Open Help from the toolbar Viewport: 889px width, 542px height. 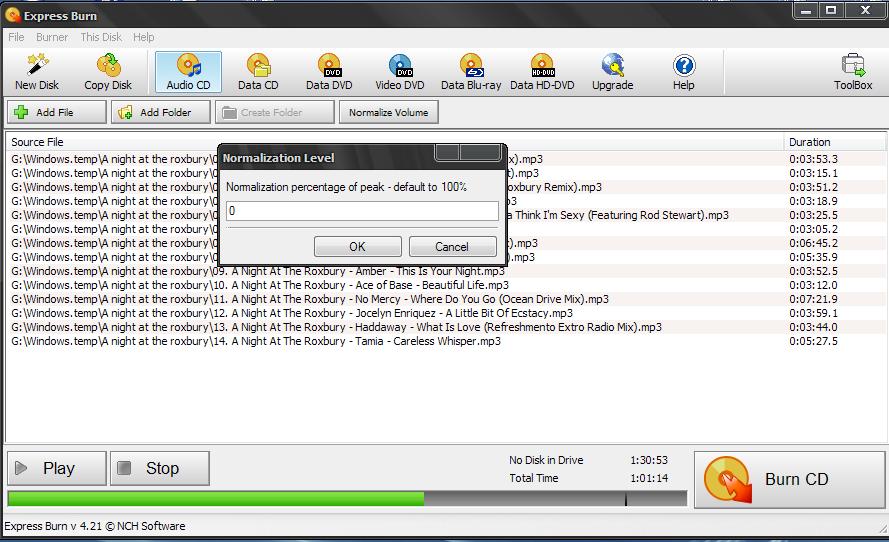(684, 72)
